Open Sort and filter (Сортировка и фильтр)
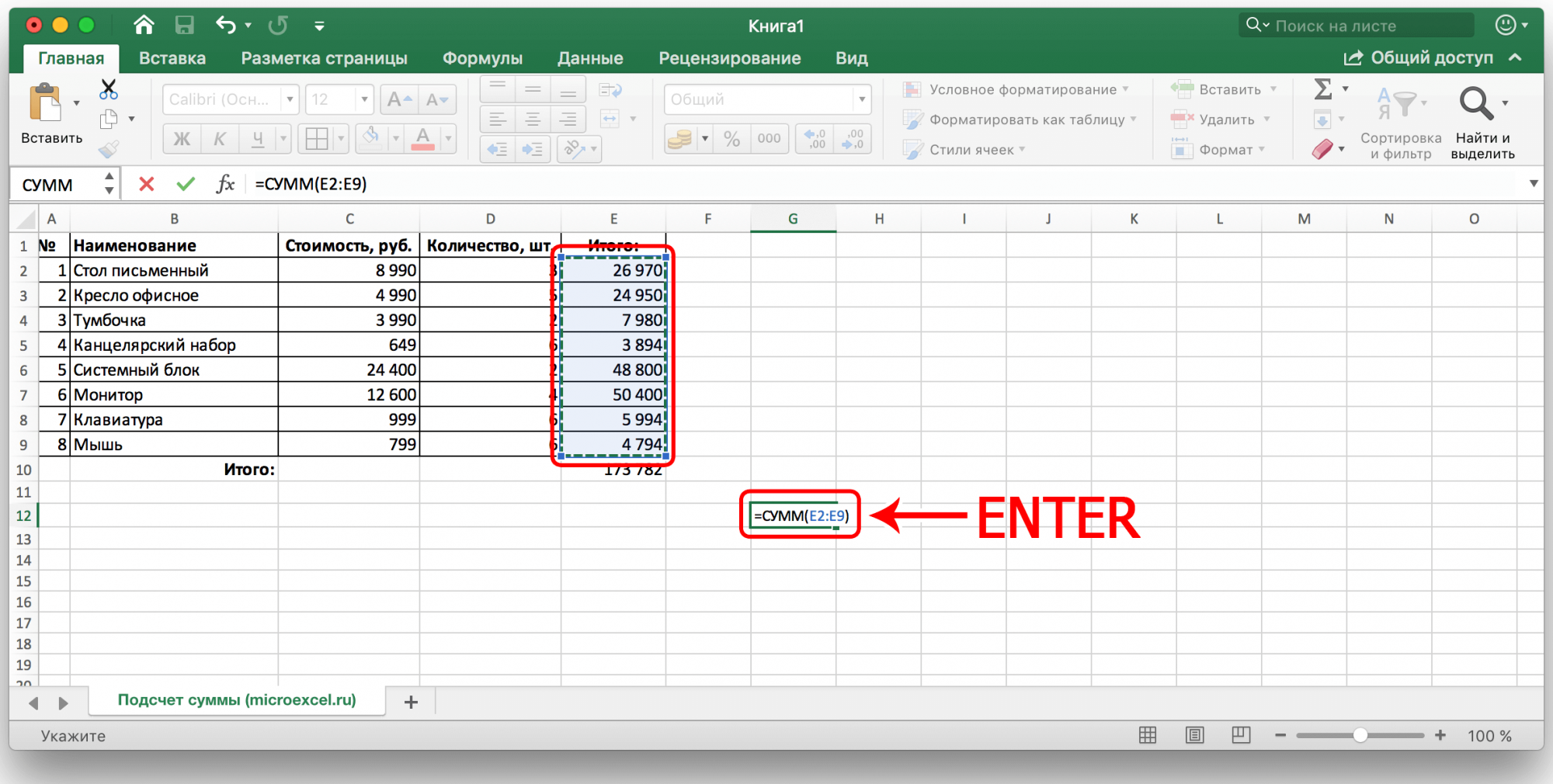 pyautogui.click(x=1401, y=123)
